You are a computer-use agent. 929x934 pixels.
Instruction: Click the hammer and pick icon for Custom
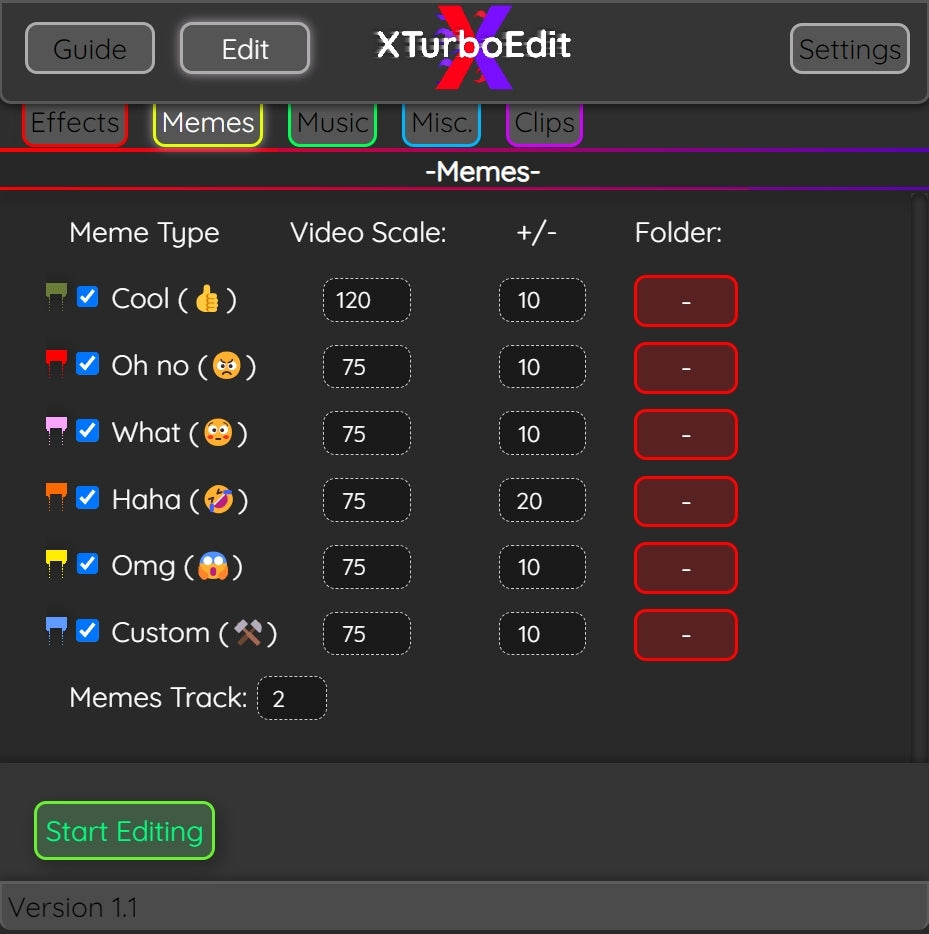pos(247,632)
